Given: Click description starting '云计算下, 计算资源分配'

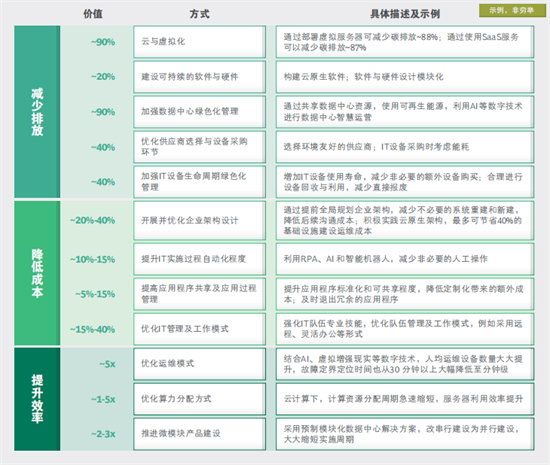Looking at the screenshot, I should click(x=405, y=399).
